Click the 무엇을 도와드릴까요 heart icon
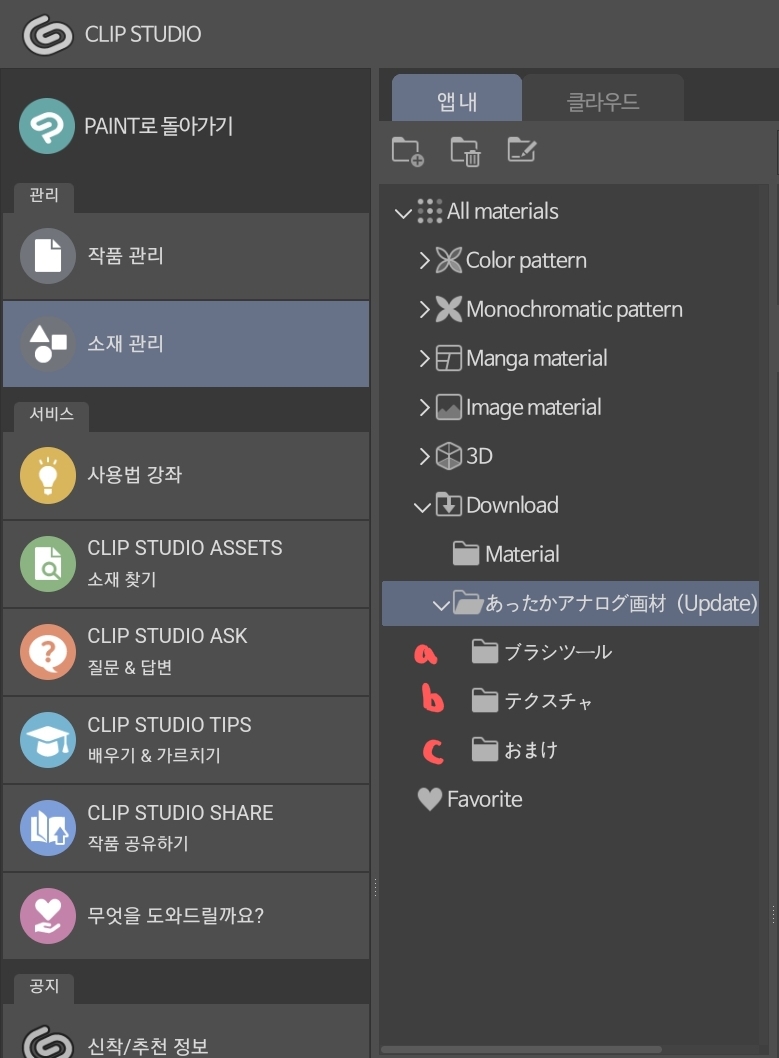Viewport: 779px width, 1058px height. click(47, 916)
